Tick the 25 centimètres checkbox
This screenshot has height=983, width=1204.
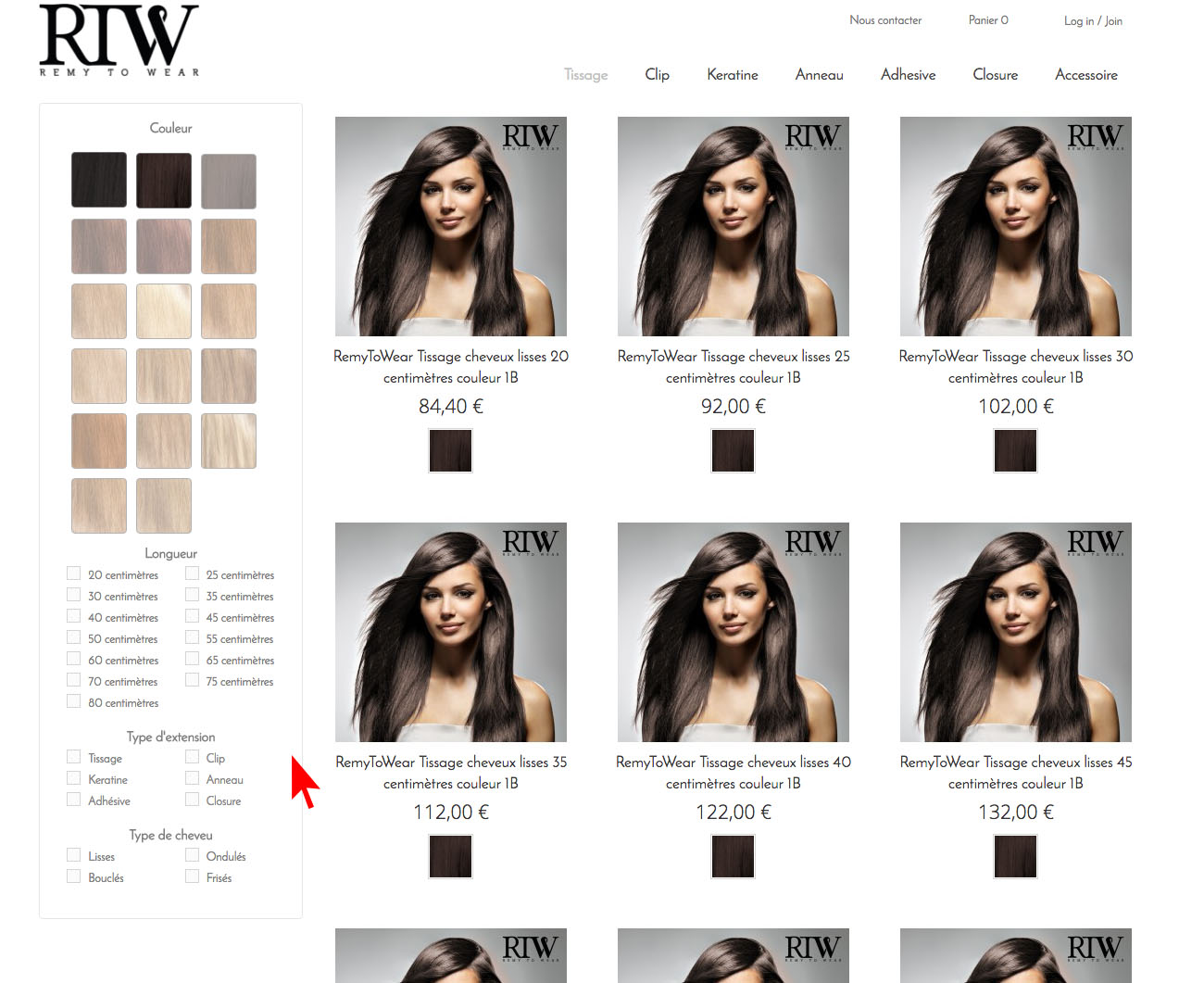(192, 573)
